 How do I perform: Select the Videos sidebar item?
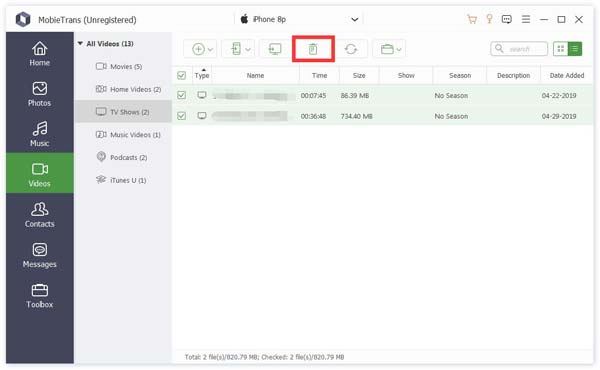[x=39, y=173]
